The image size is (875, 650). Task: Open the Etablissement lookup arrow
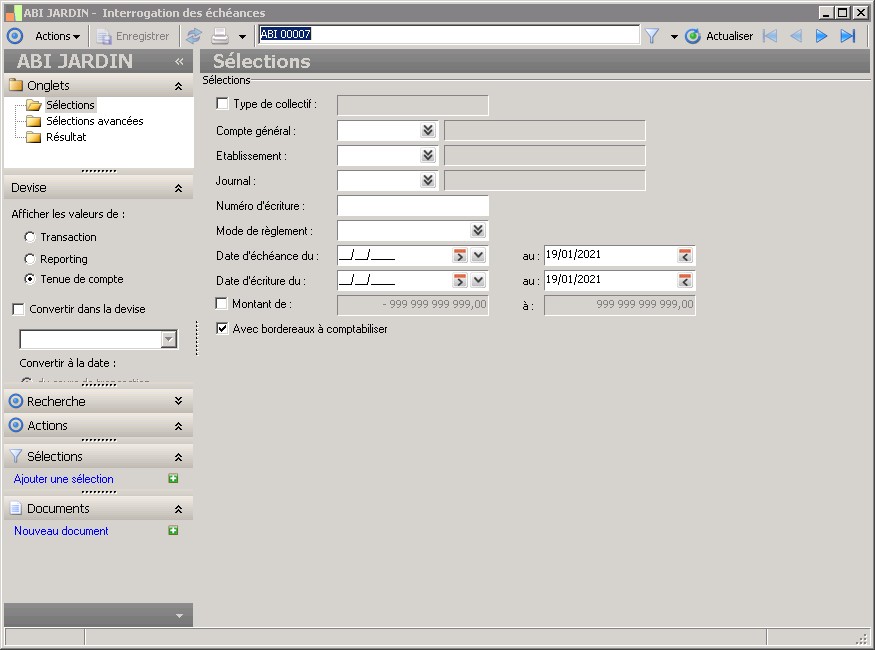[428, 155]
